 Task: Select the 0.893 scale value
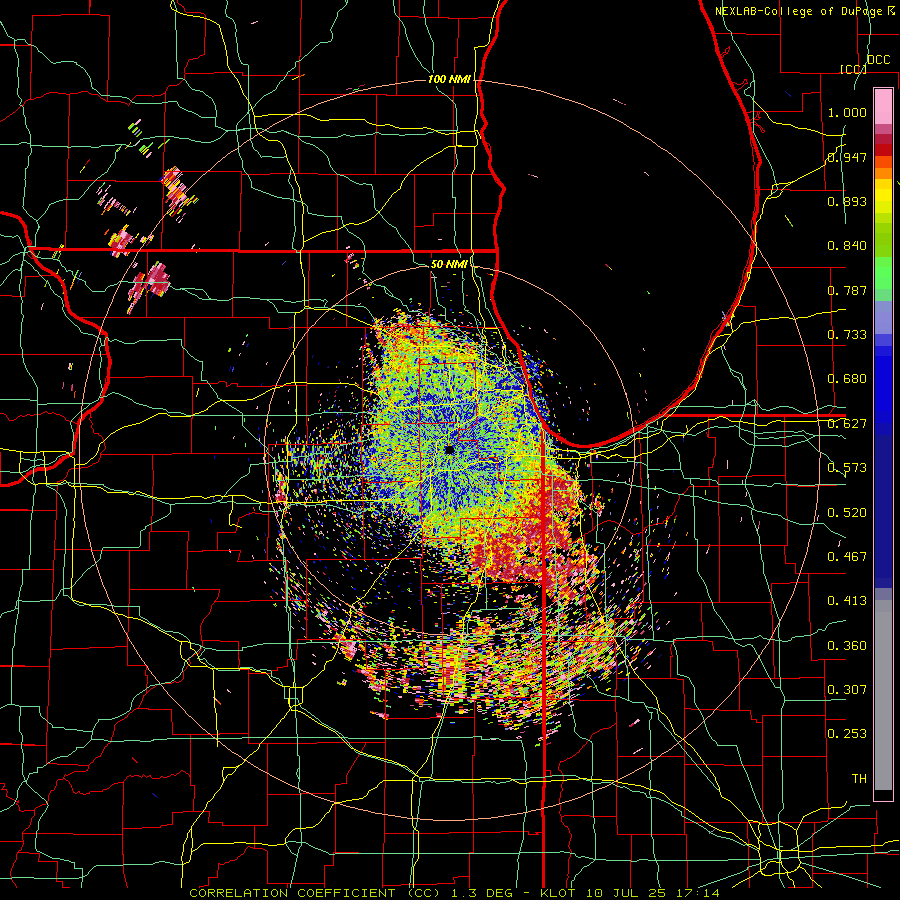coord(847,201)
